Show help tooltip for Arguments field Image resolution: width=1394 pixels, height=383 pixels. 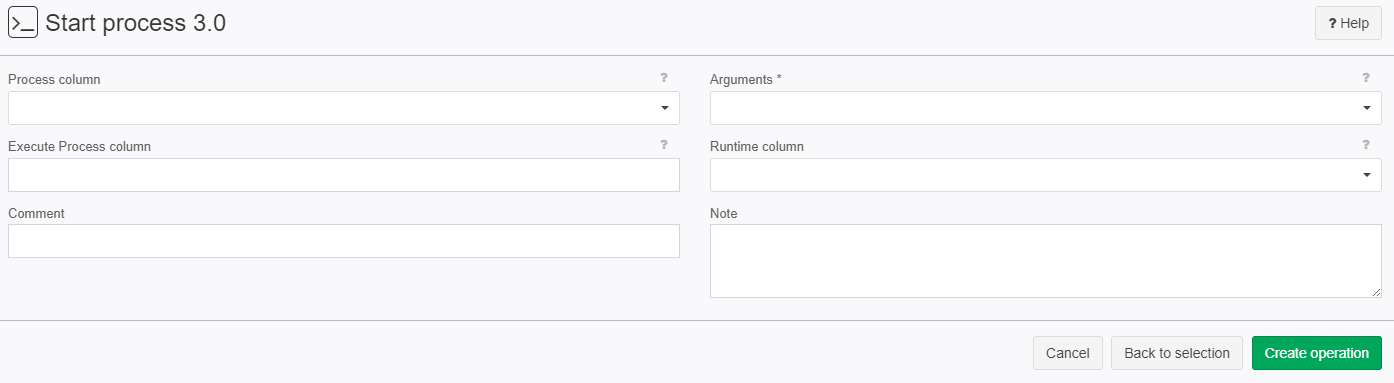click(1365, 78)
